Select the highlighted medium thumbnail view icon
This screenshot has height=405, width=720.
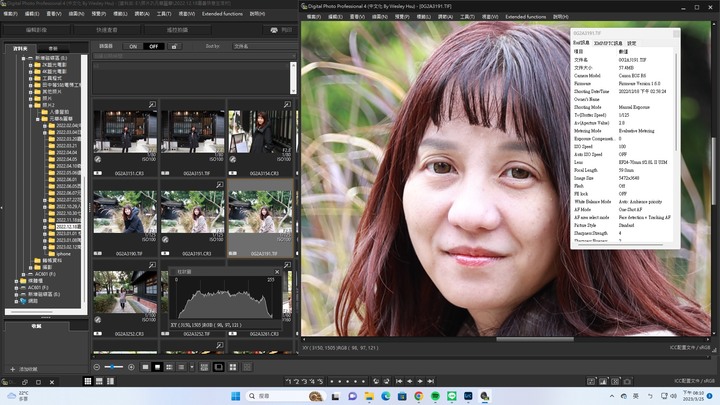pos(158,367)
